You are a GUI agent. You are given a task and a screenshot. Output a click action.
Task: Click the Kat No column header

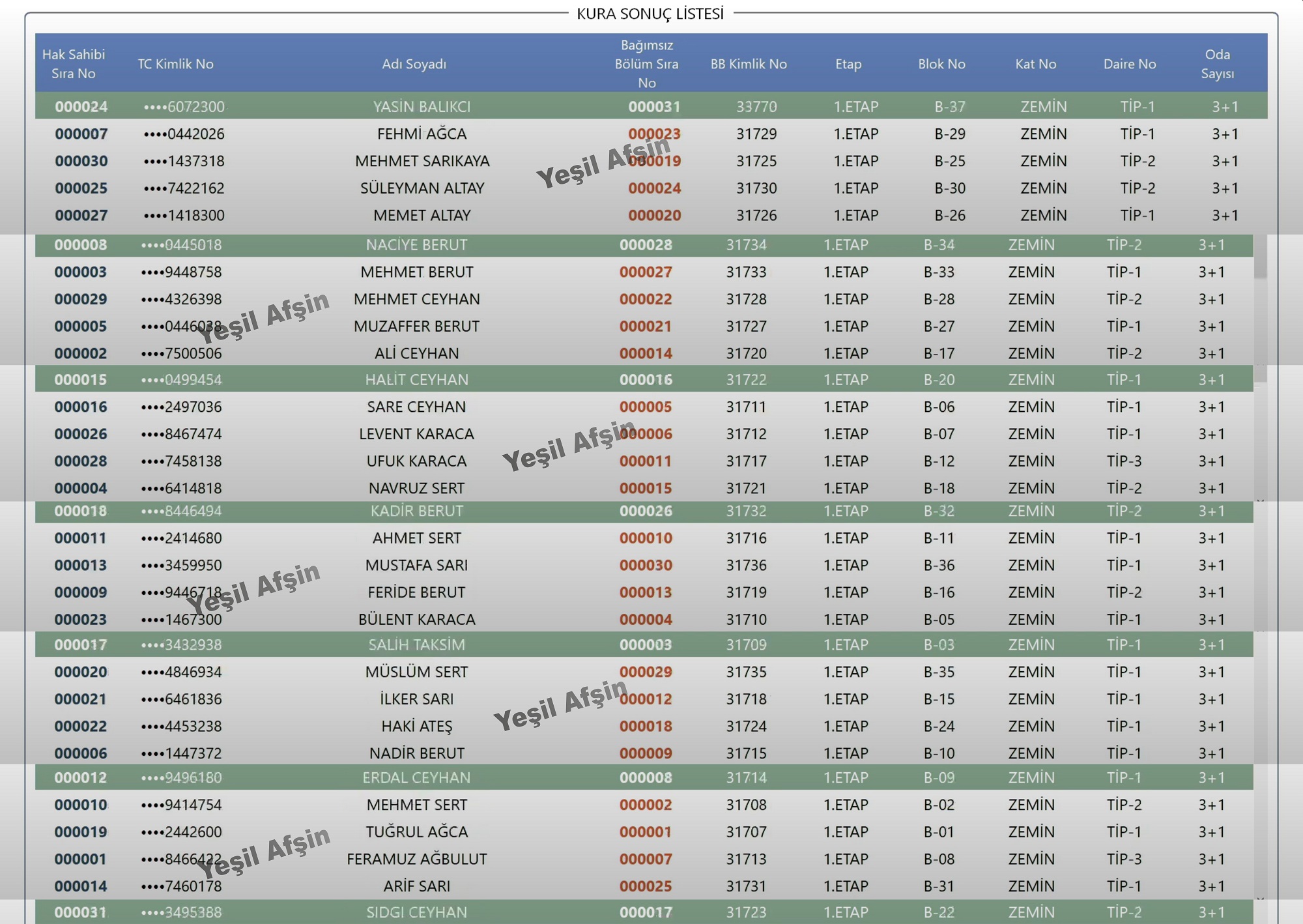coord(1035,64)
